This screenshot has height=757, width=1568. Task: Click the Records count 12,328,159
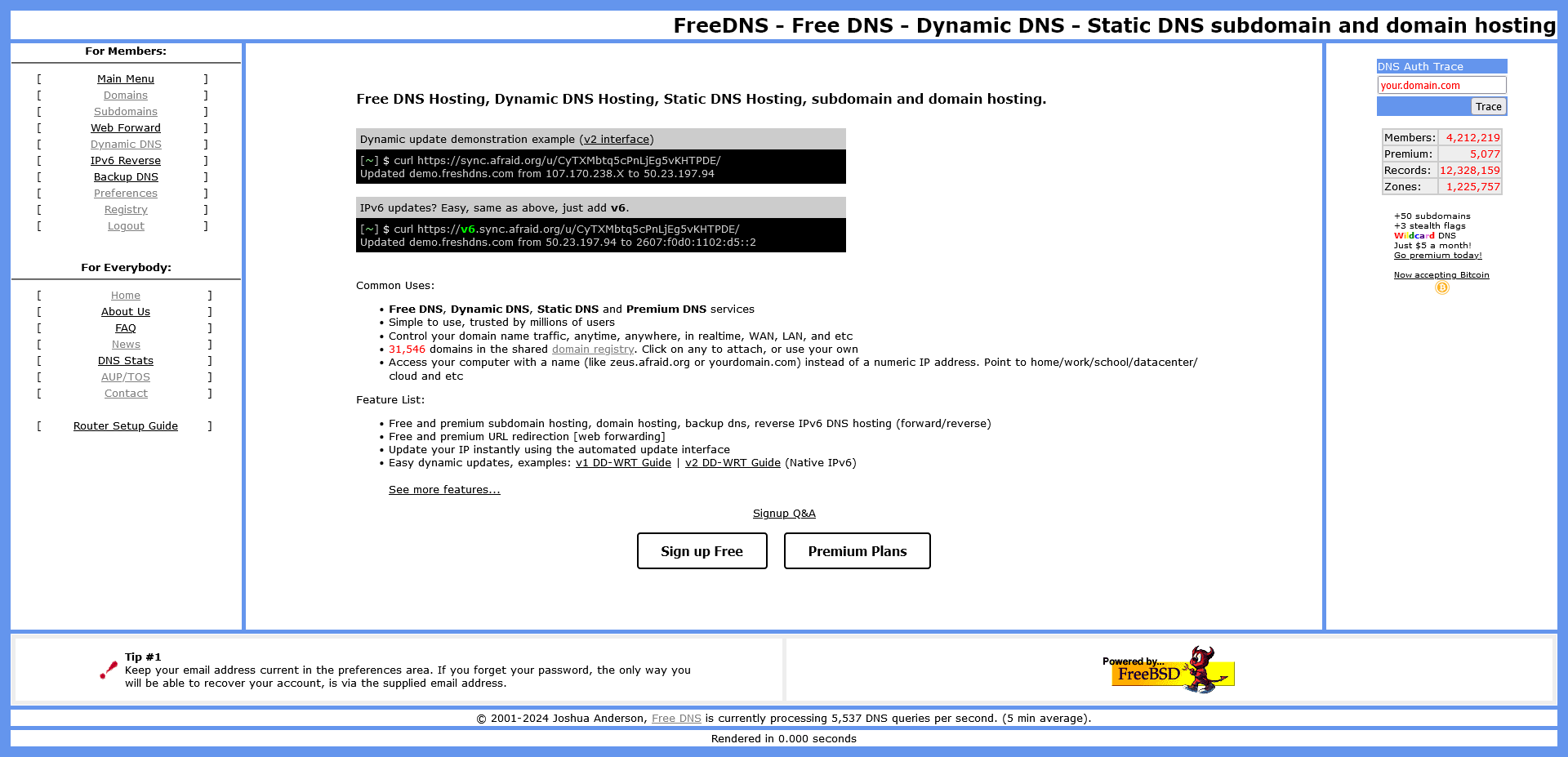click(1470, 171)
